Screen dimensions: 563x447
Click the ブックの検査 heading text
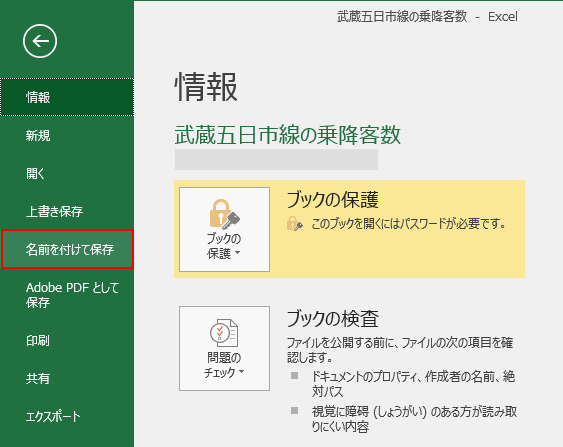coord(332,319)
